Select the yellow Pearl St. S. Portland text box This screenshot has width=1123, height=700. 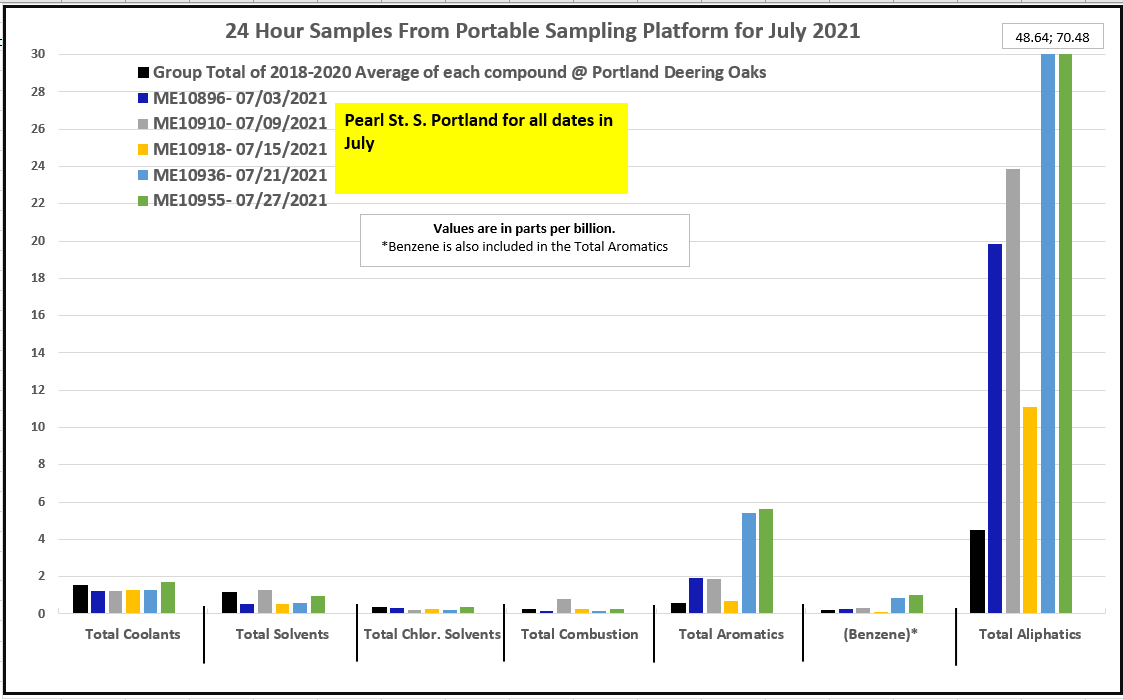(x=481, y=148)
